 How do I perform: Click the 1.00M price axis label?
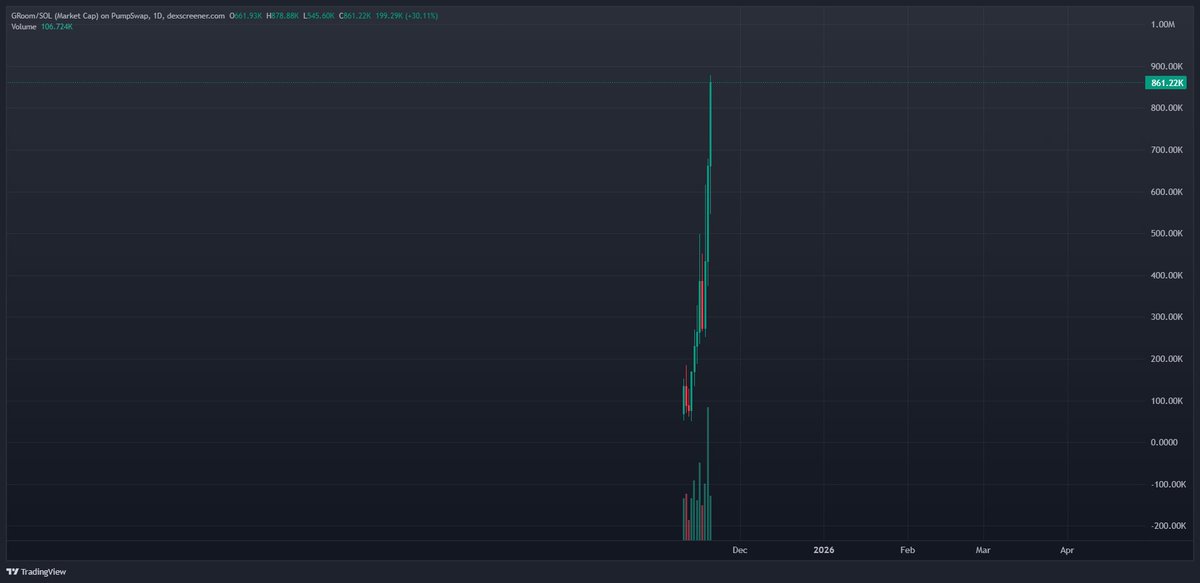(1163, 24)
